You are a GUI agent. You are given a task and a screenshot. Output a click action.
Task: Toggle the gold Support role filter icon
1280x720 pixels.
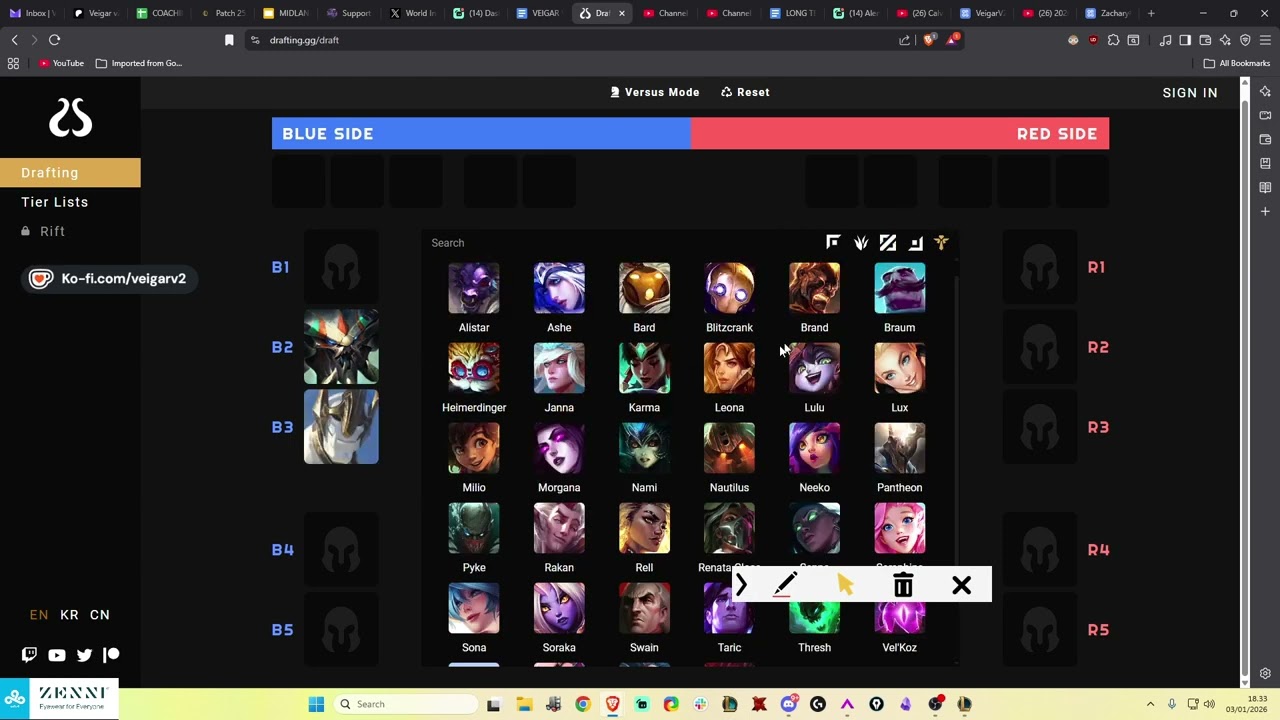[941, 242]
